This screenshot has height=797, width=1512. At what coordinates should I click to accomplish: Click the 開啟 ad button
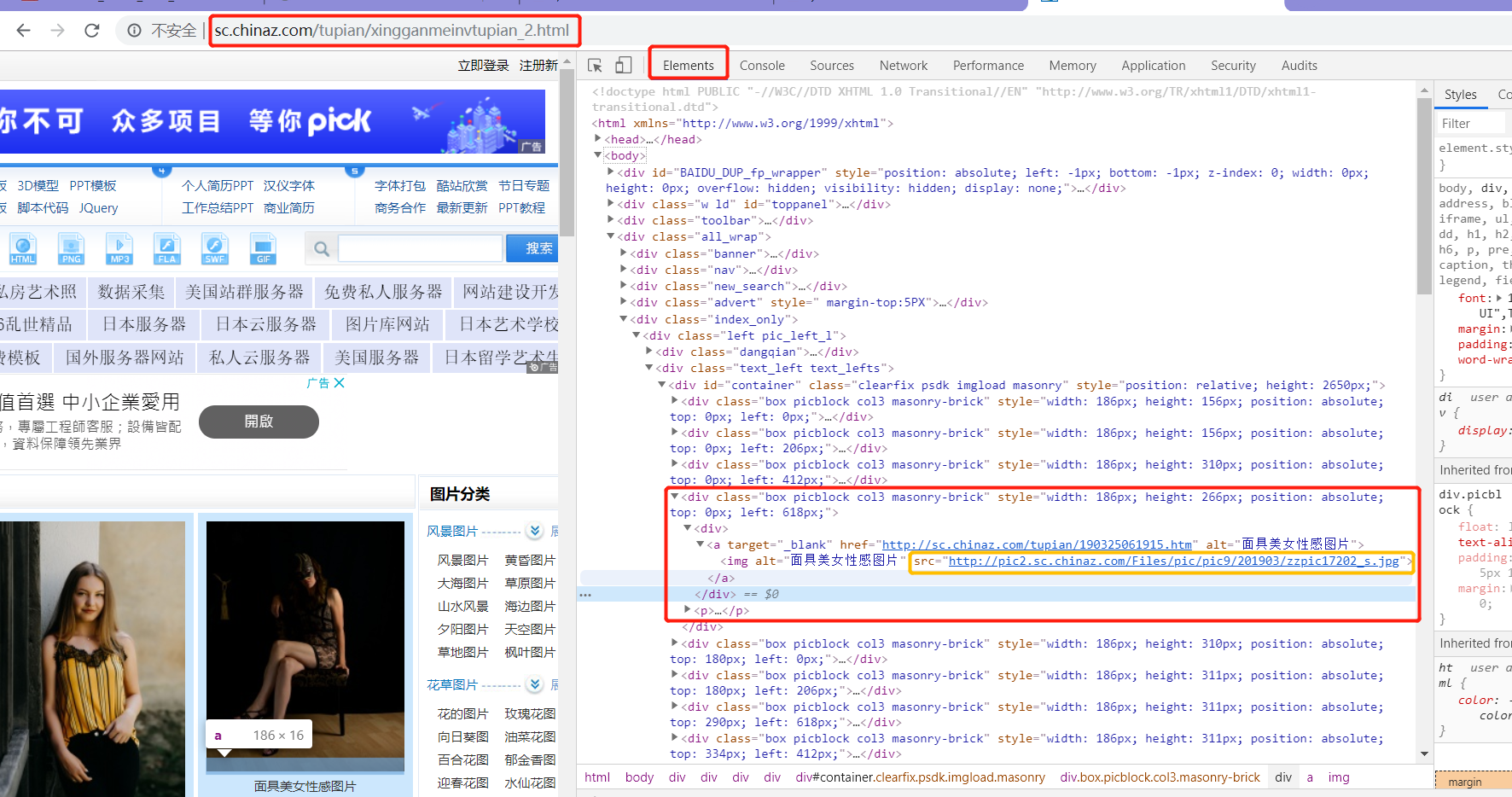tap(259, 422)
